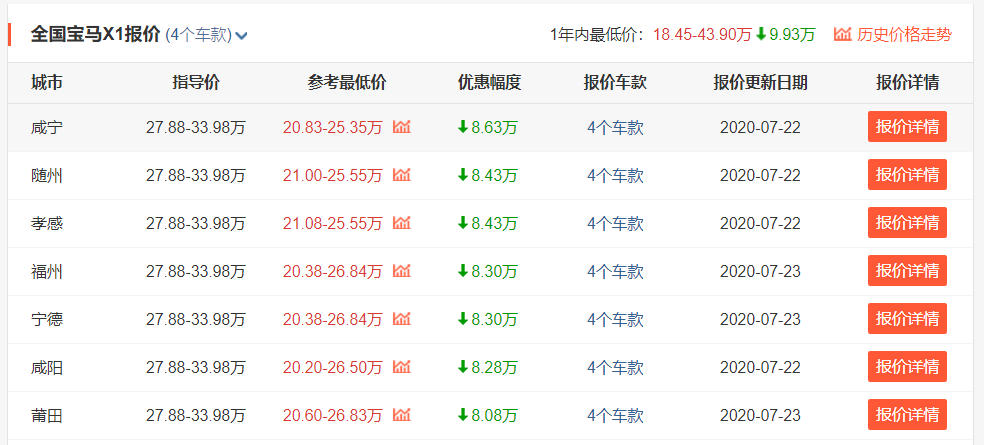Click discount 8.30万 in 宁德 row

488,319
